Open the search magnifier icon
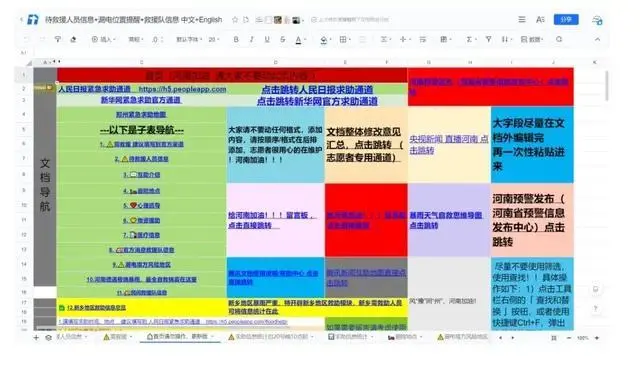This screenshot has height=368, width=640. point(559,39)
